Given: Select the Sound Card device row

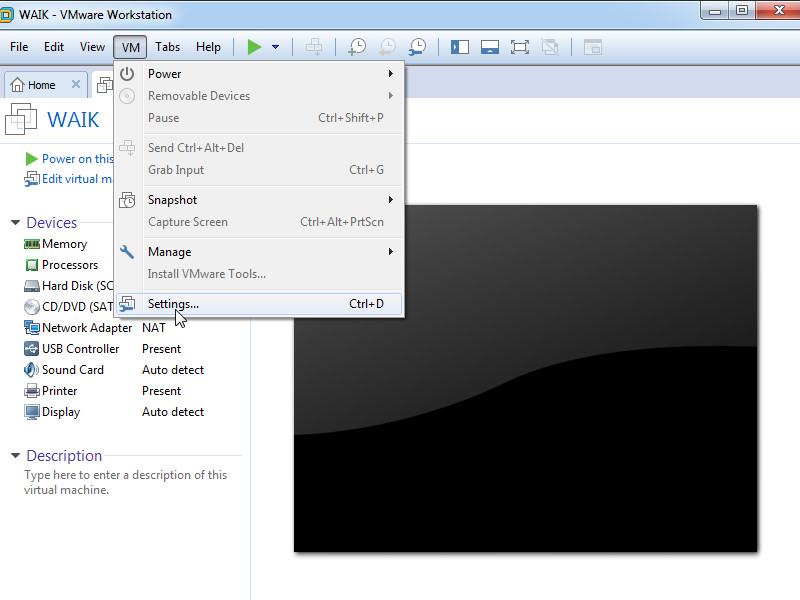Looking at the screenshot, I should point(114,370).
